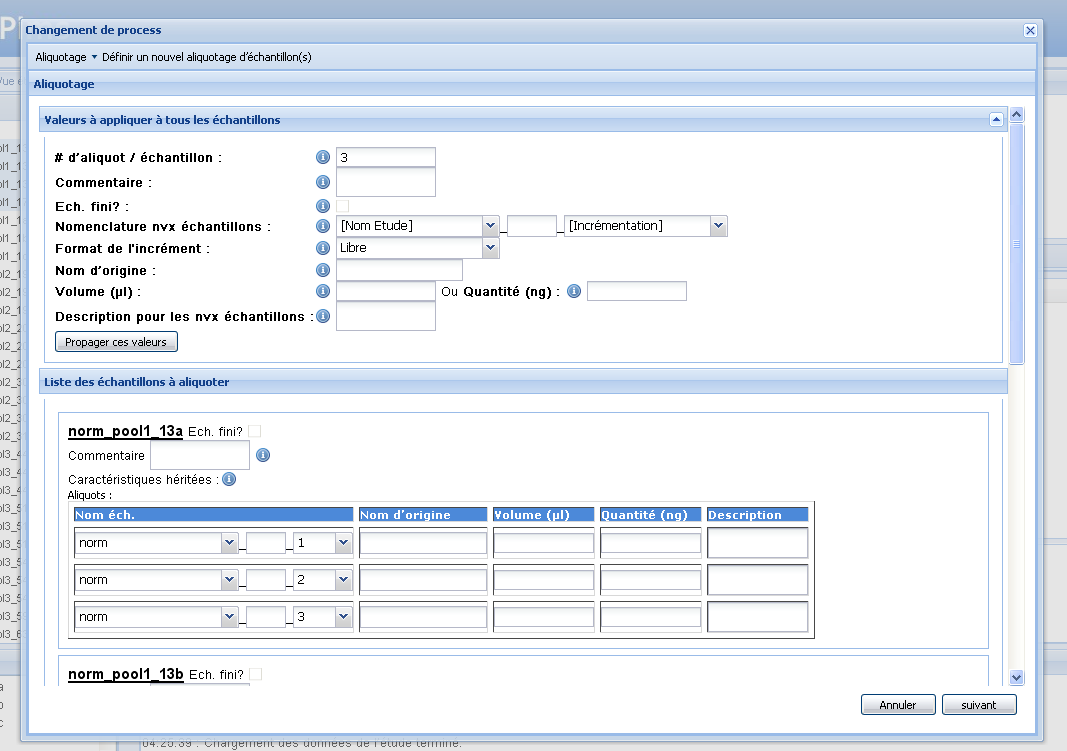Open norm dropdown in aliquot row 3

[229, 616]
